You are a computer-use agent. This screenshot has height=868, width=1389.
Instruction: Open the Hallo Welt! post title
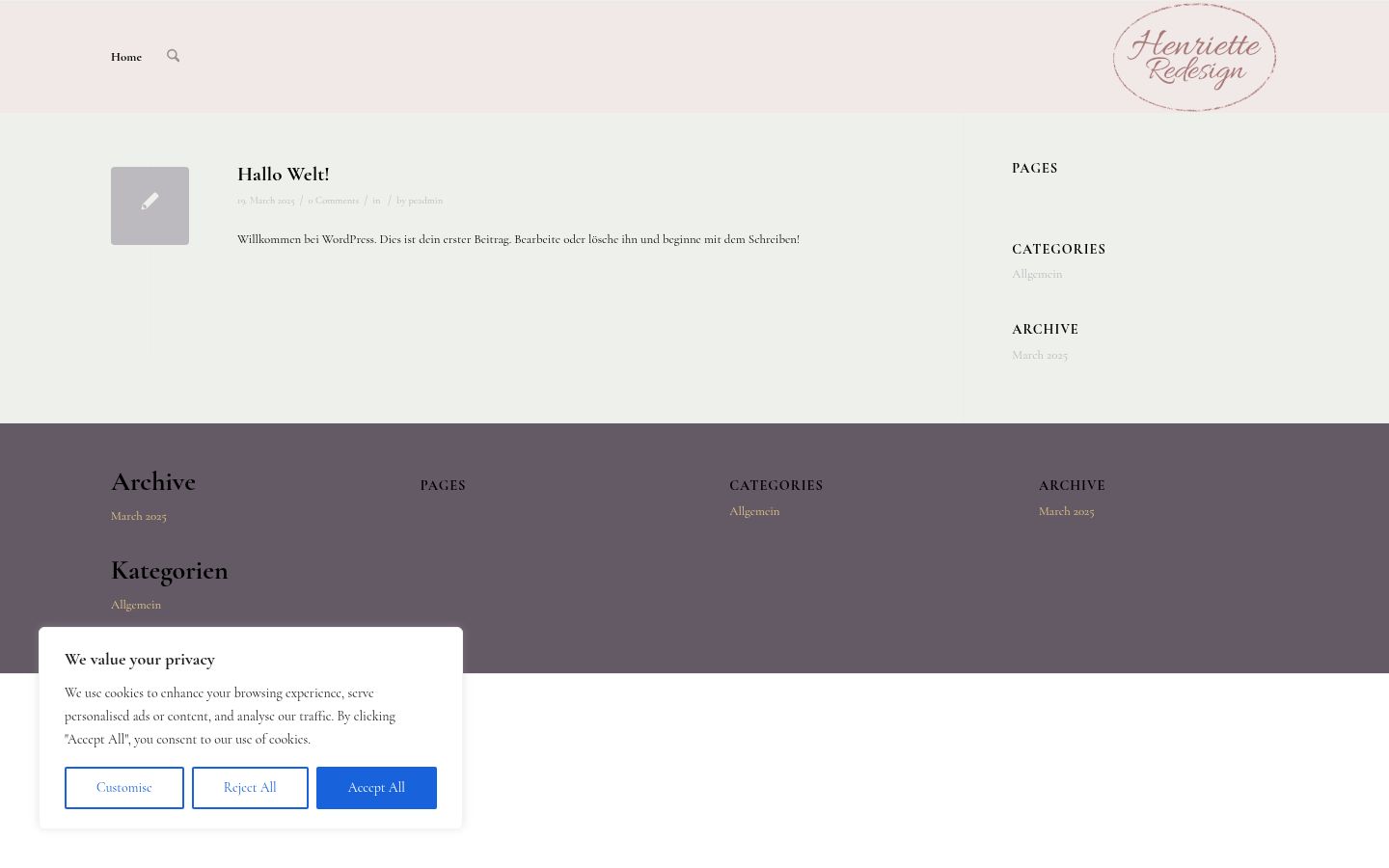pyautogui.click(x=284, y=175)
